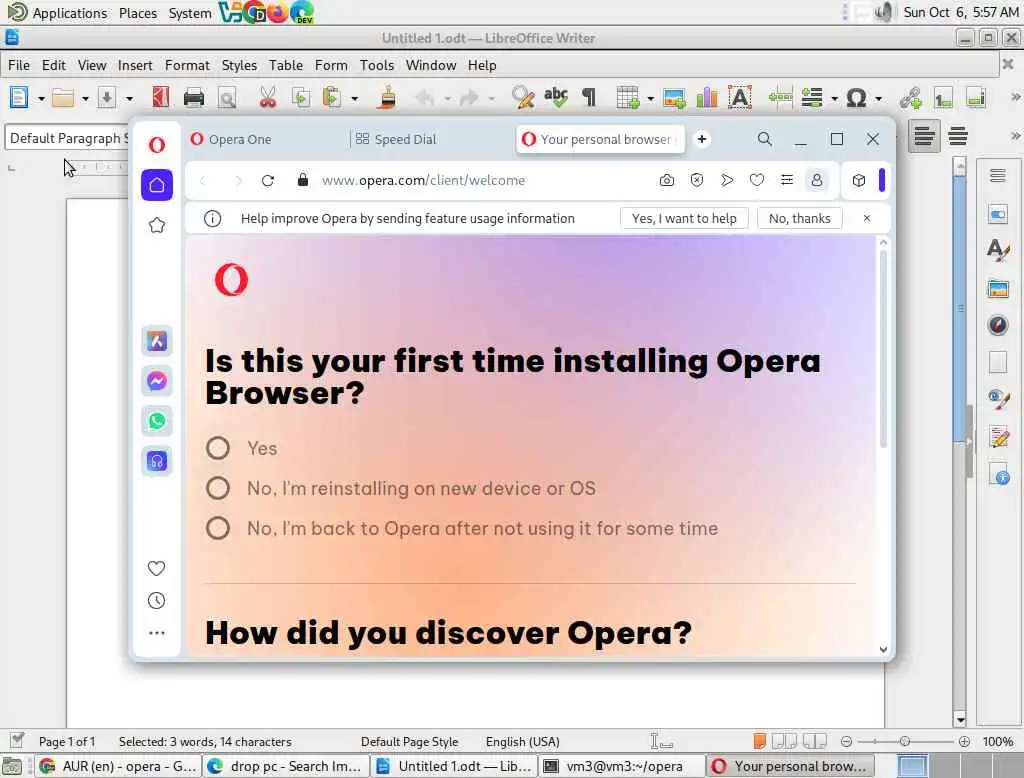The width and height of the screenshot is (1024, 778).
Task: Open extensions cube icon in Opera
Action: (x=859, y=180)
